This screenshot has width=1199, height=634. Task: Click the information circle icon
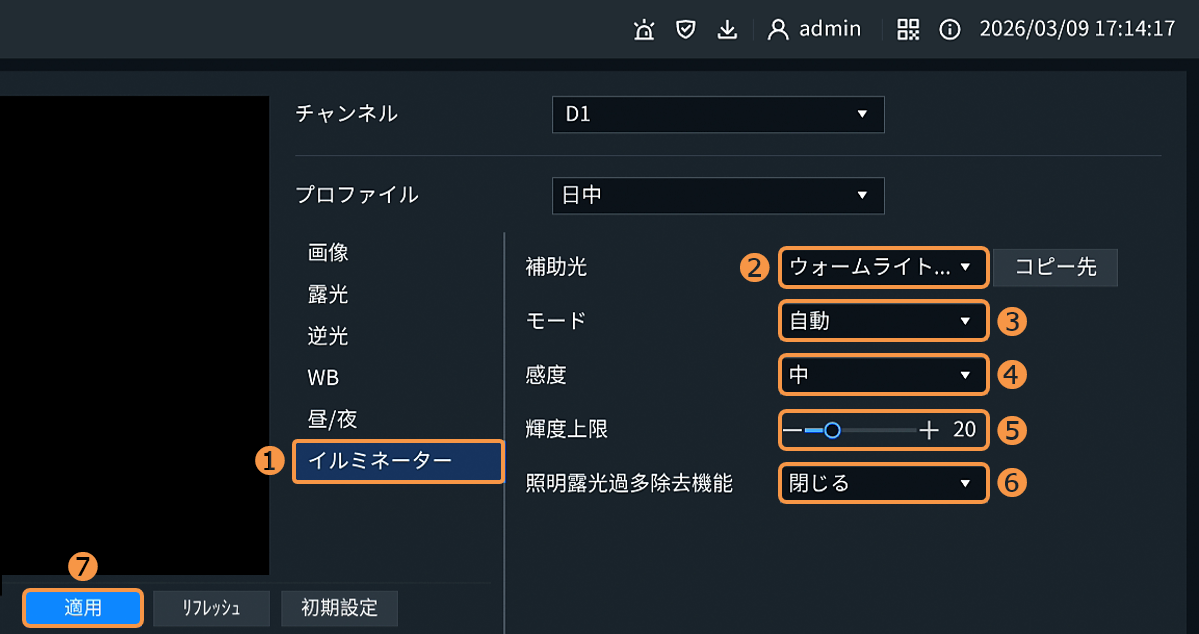tap(950, 30)
